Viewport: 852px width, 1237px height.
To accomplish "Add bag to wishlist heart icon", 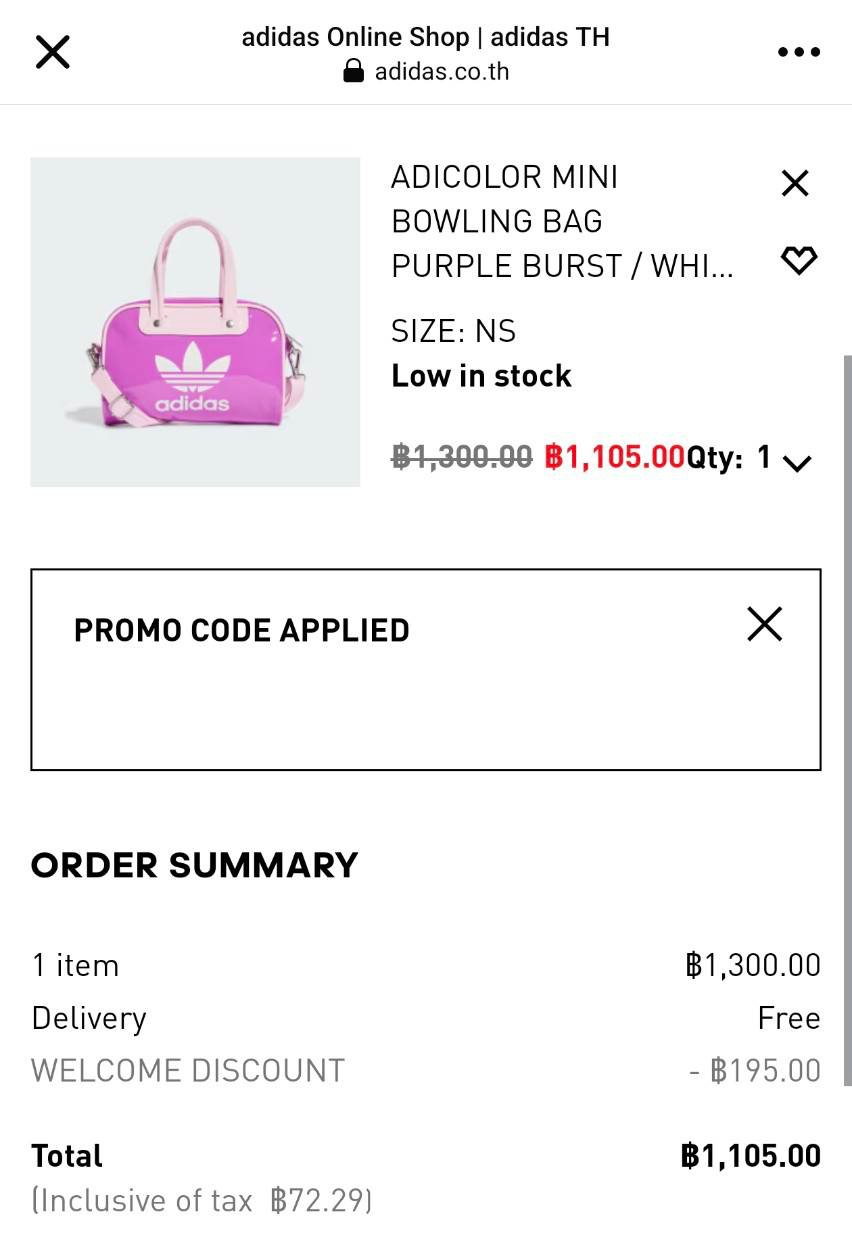I will (798, 260).
